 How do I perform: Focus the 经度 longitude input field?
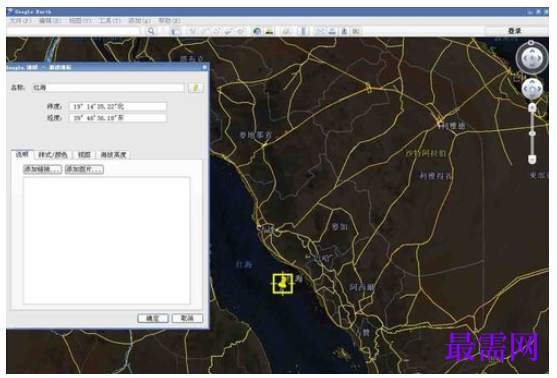click(x=118, y=118)
